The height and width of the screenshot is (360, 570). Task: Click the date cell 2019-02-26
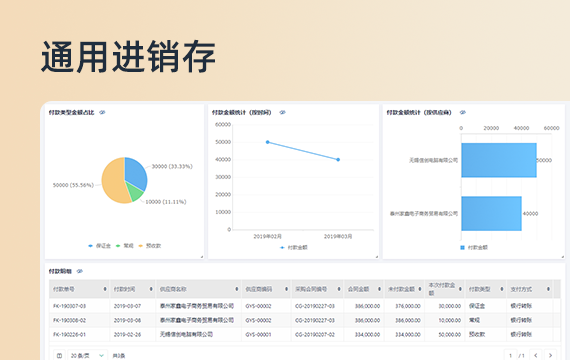[127, 335]
